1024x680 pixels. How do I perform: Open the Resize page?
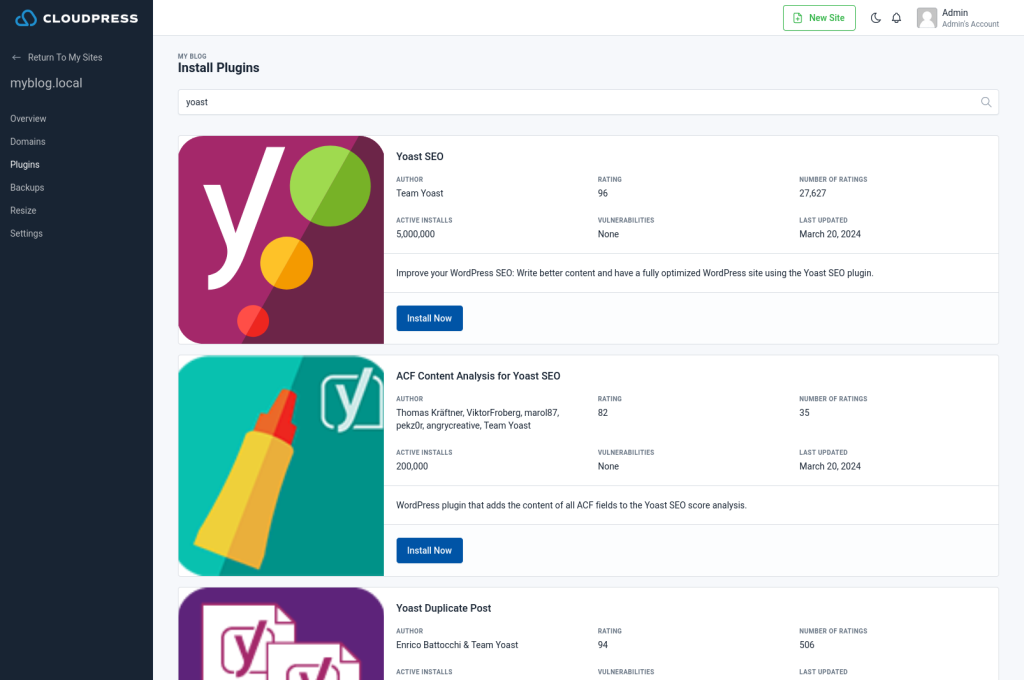tap(23, 210)
